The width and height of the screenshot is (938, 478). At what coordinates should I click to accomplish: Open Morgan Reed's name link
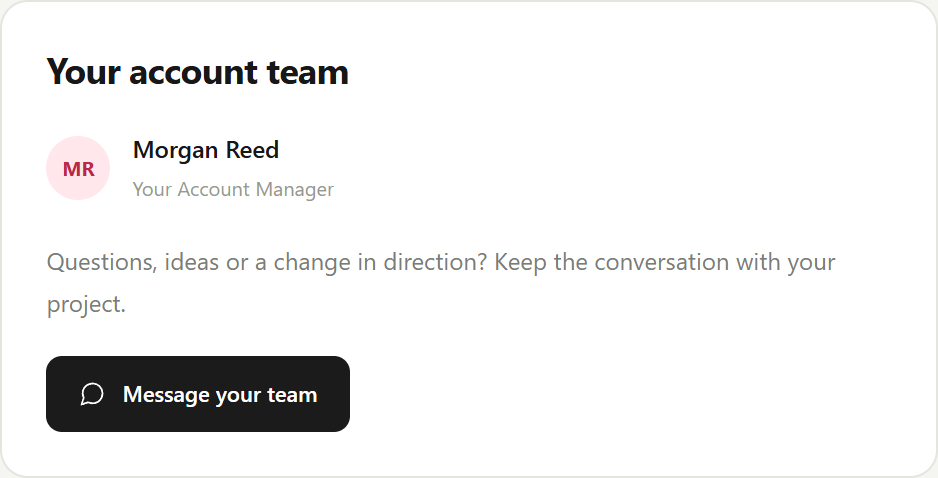coord(206,150)
